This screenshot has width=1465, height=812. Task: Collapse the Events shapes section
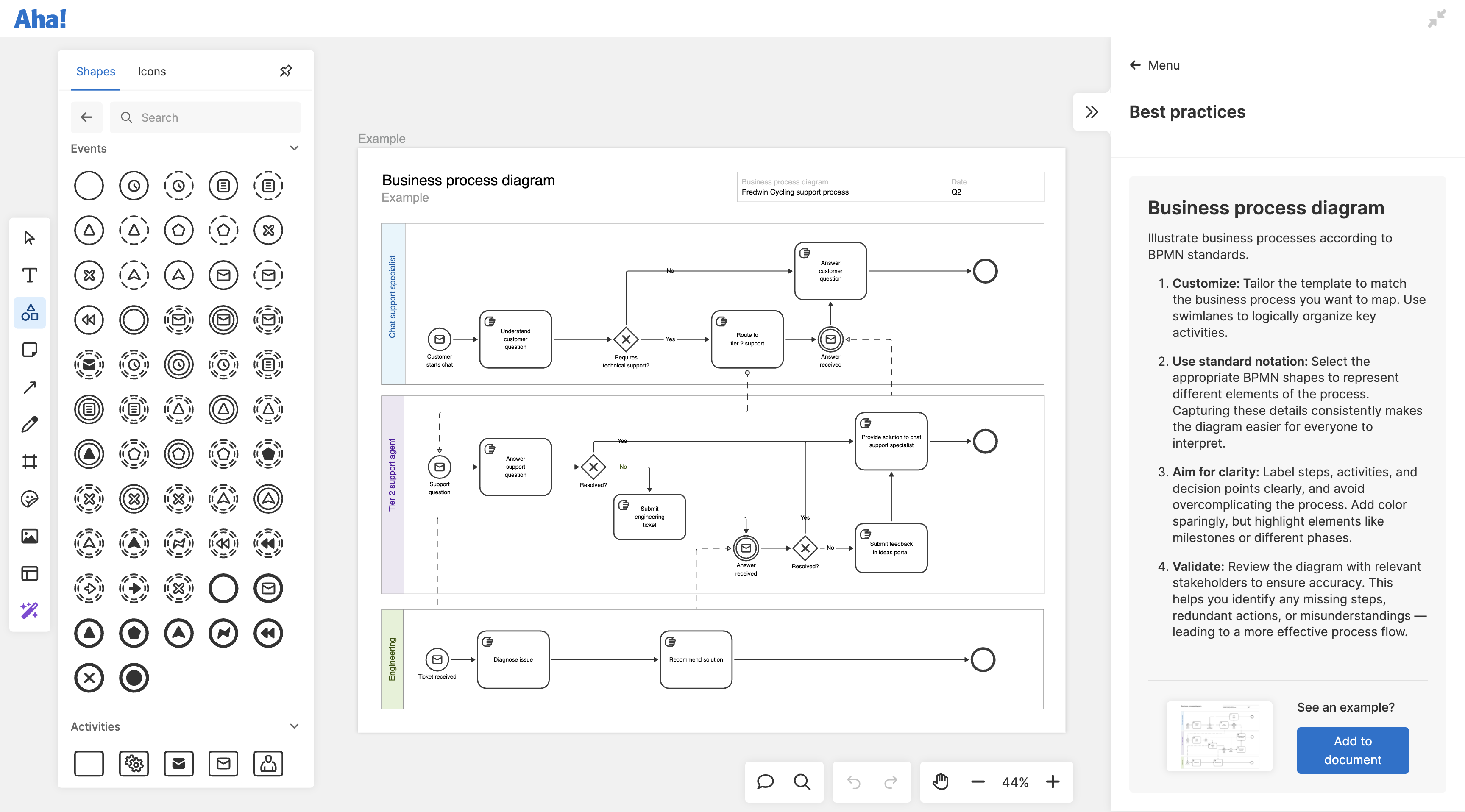295,148
